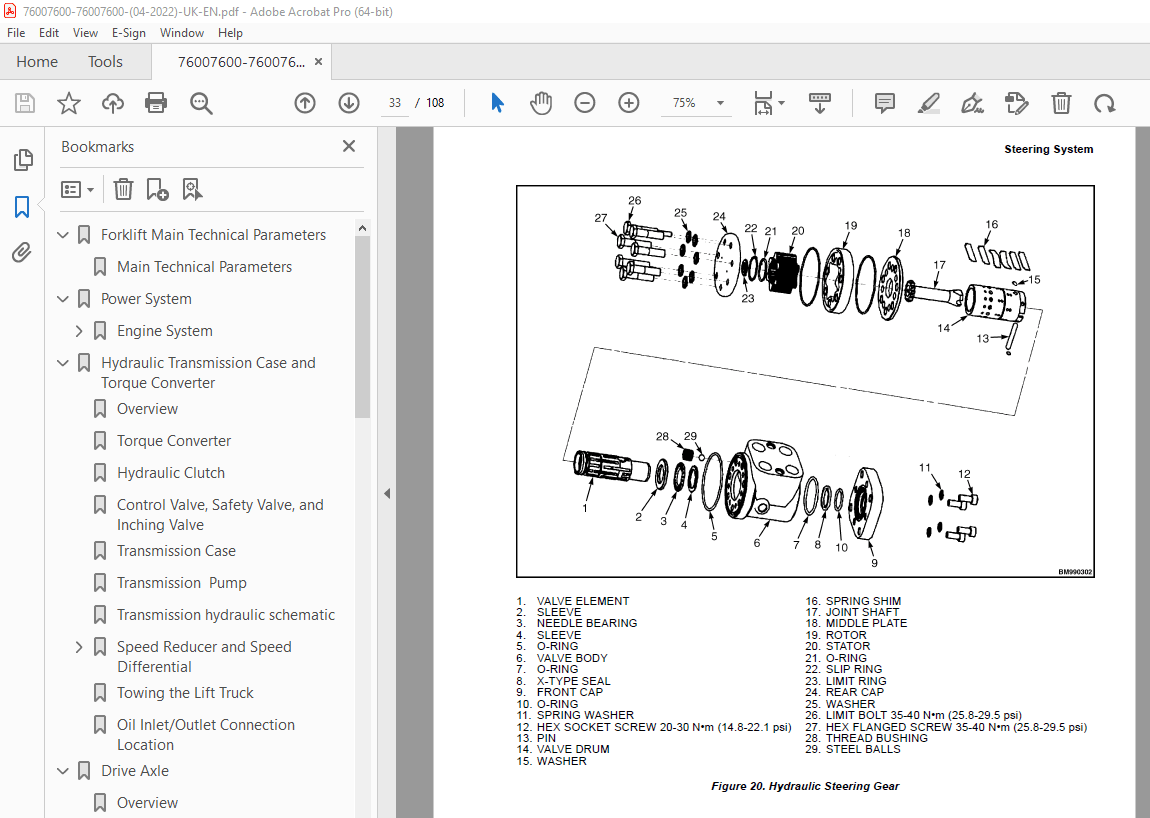Click the Search magnifier icon
The height and width of the screenshot is (818, 1150).
click(200, 102)
